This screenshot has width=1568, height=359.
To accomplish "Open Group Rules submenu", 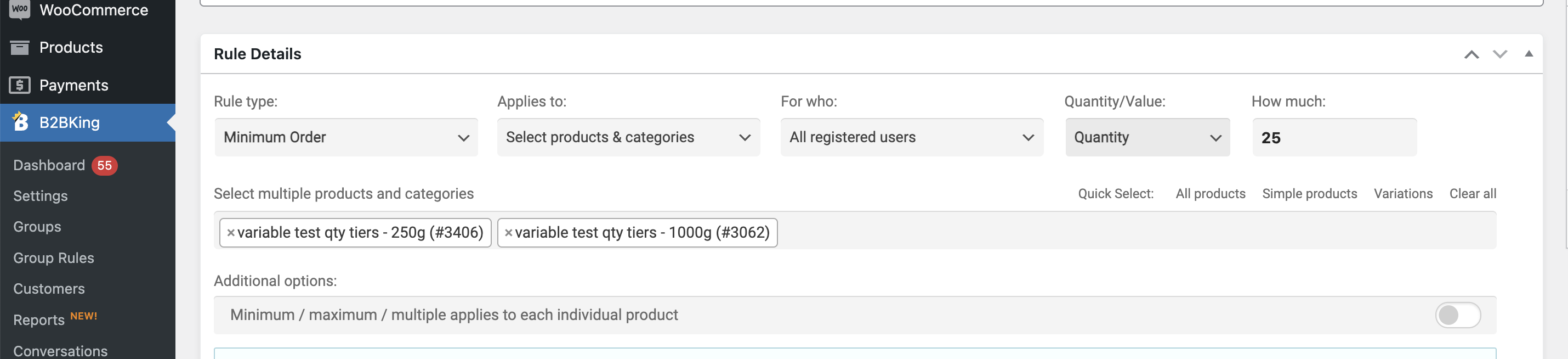I will point(54,258).
